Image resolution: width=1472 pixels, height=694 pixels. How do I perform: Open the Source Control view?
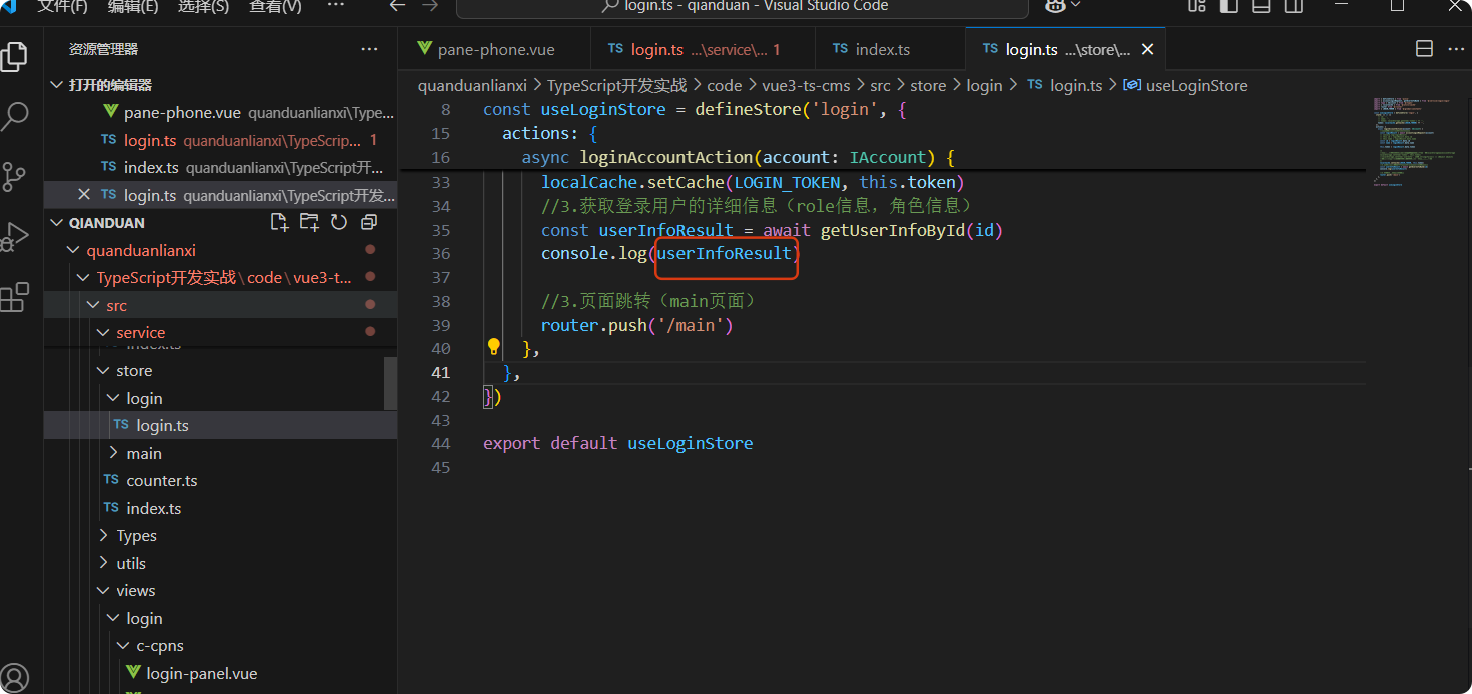pos(14,177)
